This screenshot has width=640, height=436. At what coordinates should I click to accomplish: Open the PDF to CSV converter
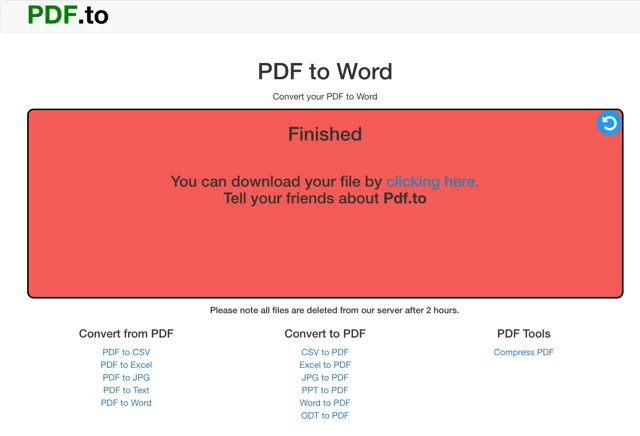pyautogui.click(x=126, y=352)
